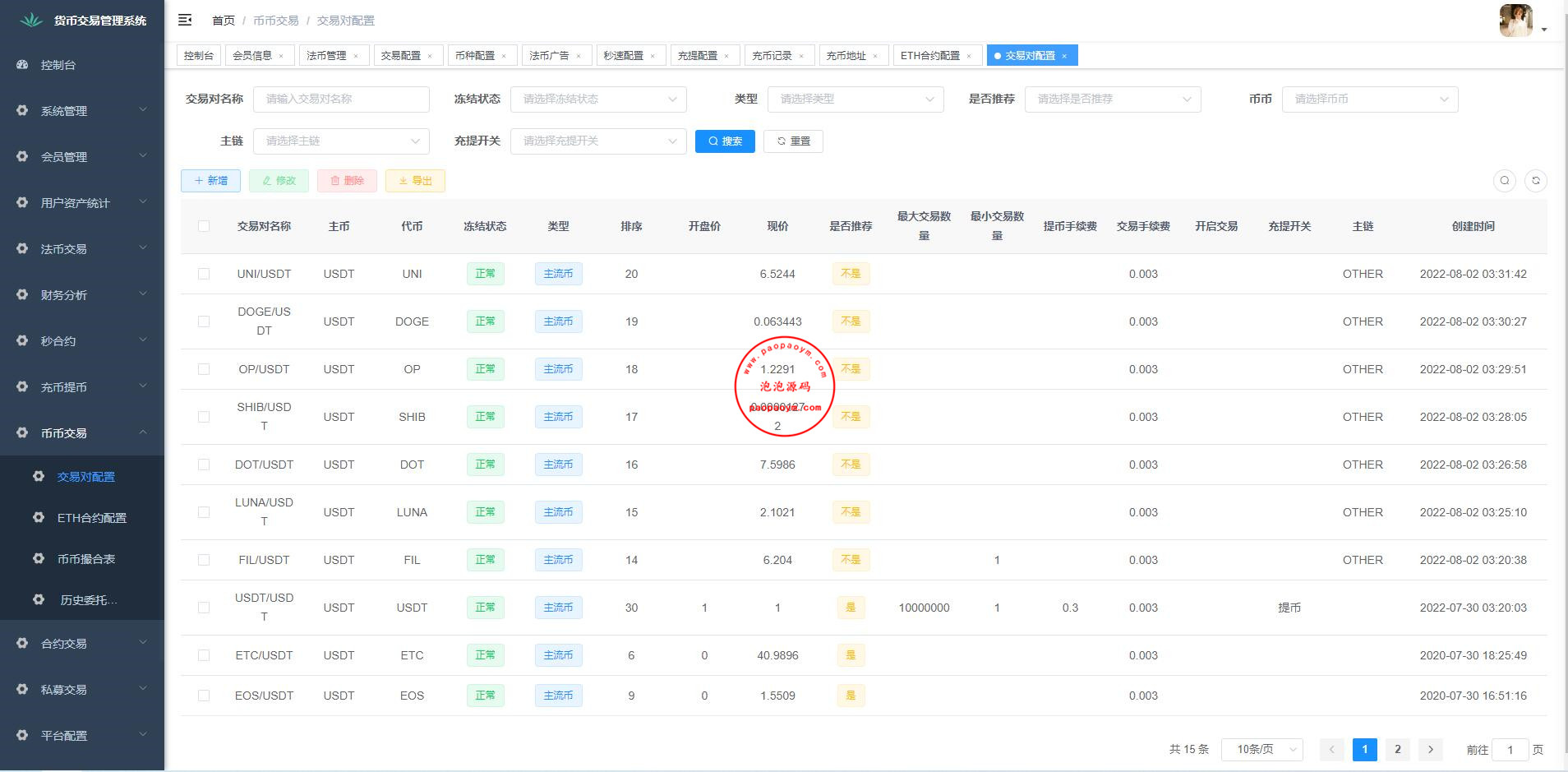Image resolution: width=1568 pixels, height=772 pixels.
Task: Focus the 交易对名称 search input
Action: [x=341, y=99]
